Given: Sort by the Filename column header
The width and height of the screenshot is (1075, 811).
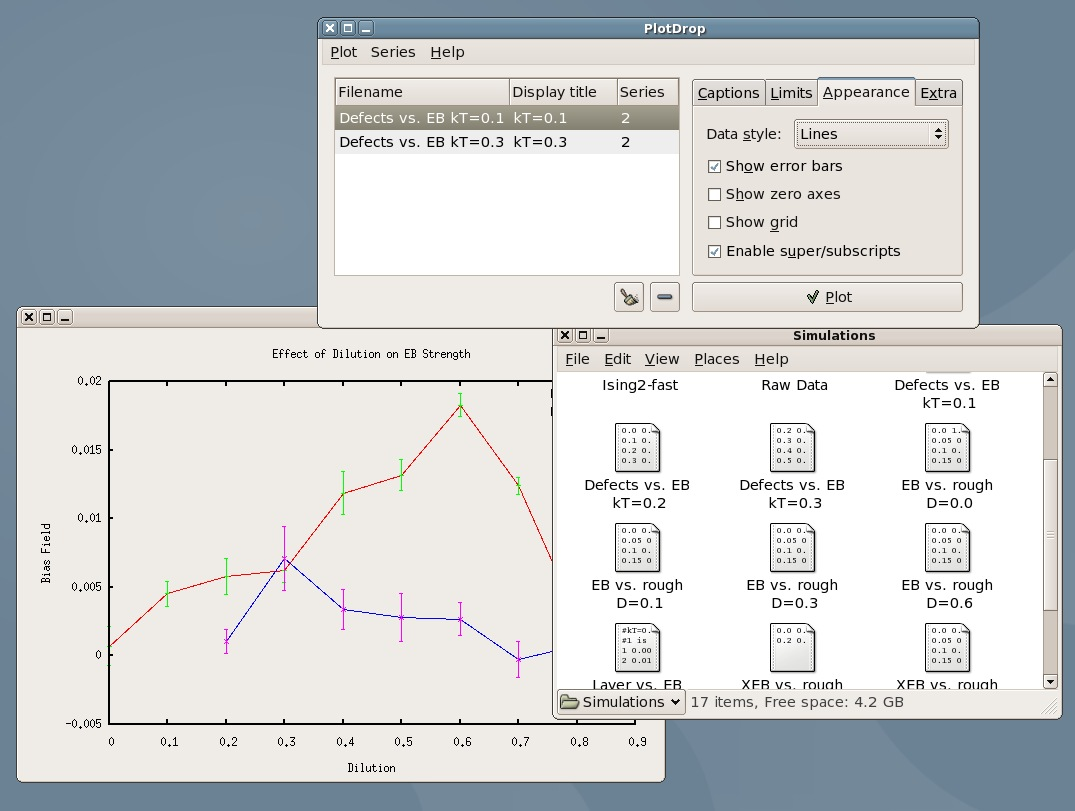Looking at the screenshot, I should 422,92.
